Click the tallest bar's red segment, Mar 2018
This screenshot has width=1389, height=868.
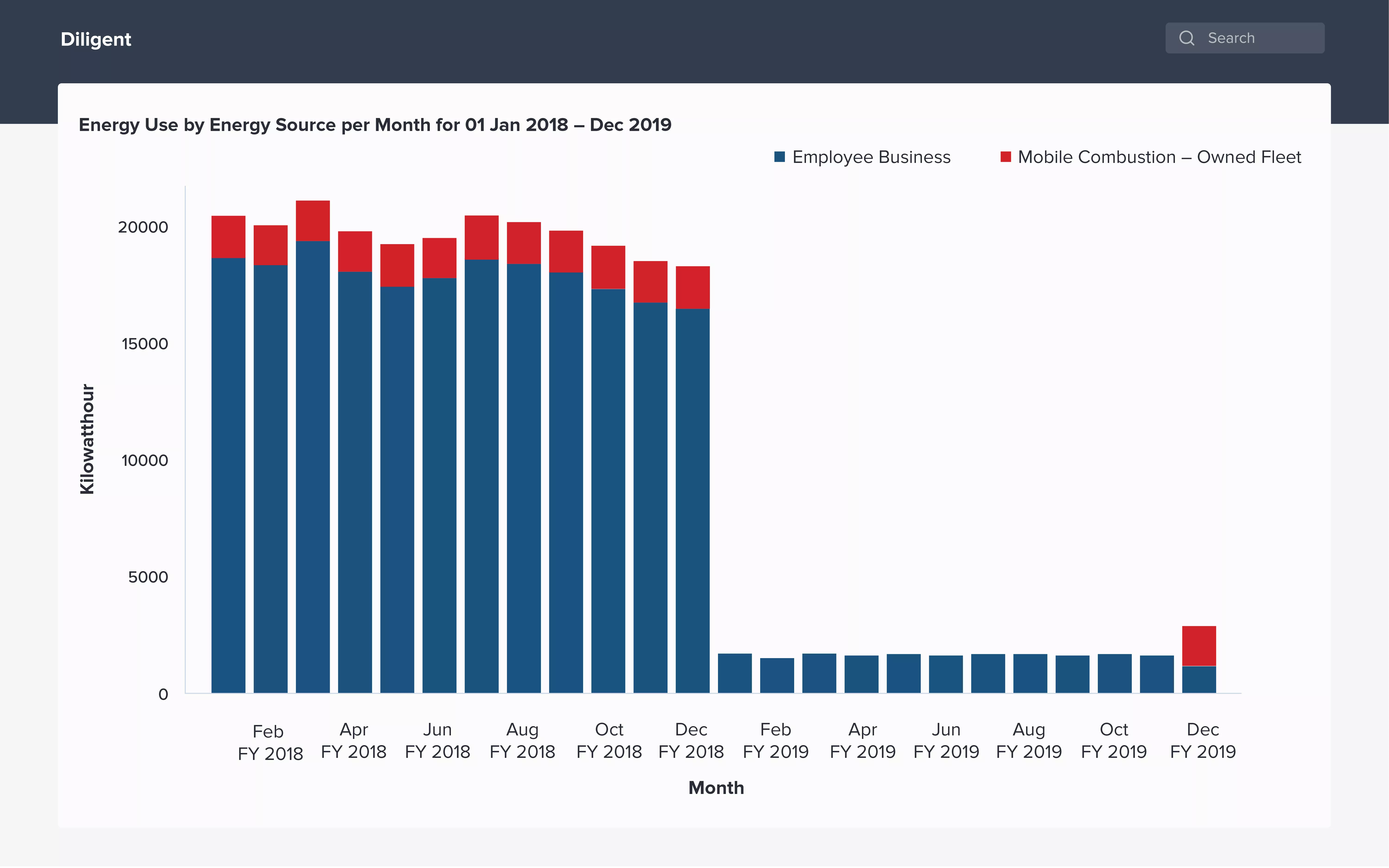(312, 221)
